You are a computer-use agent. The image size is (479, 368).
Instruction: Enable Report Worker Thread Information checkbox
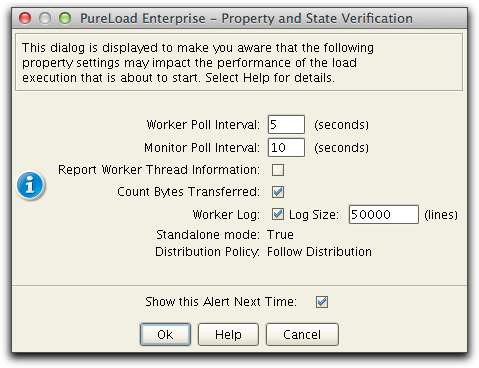point(278,170)
